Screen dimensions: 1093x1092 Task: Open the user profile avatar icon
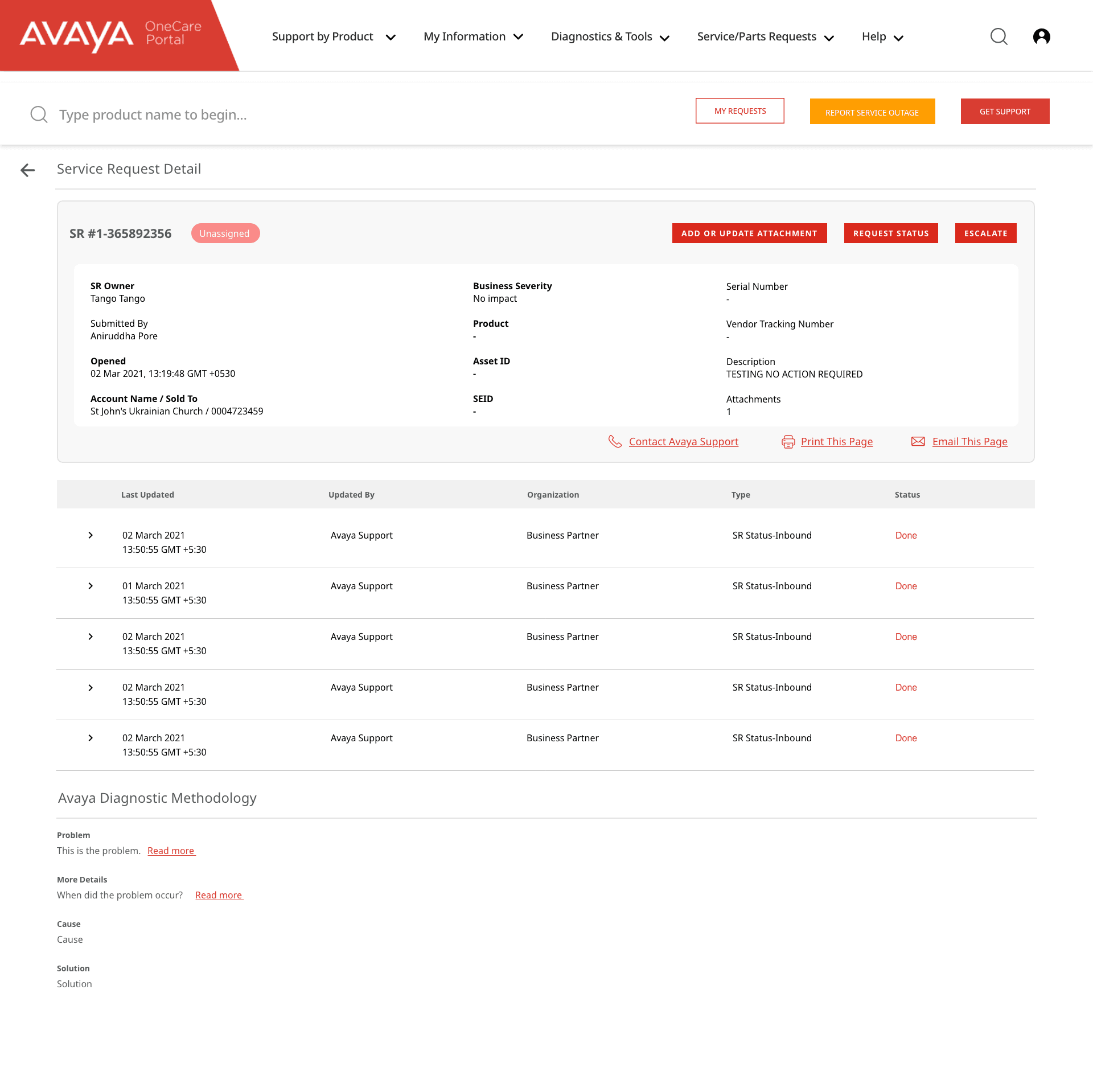pos(1041,37)
